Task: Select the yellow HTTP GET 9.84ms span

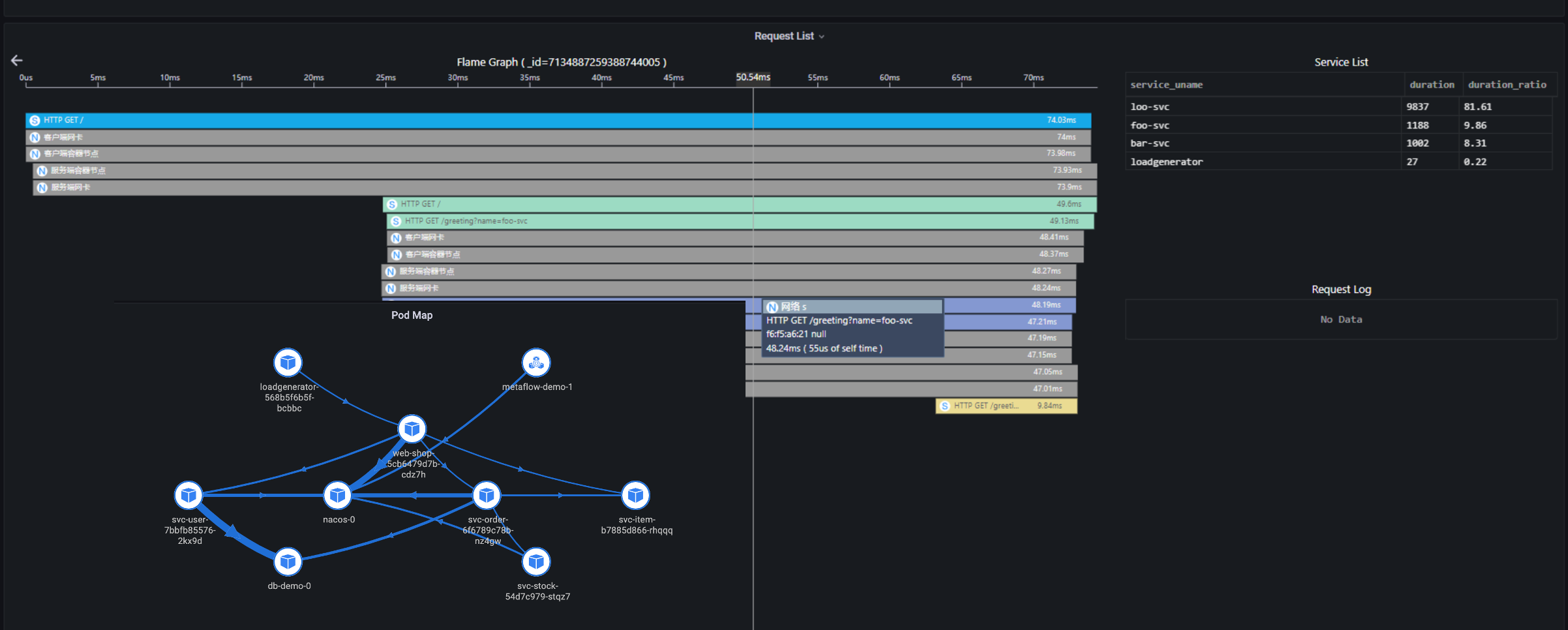Action: (x=1005, y=406)
